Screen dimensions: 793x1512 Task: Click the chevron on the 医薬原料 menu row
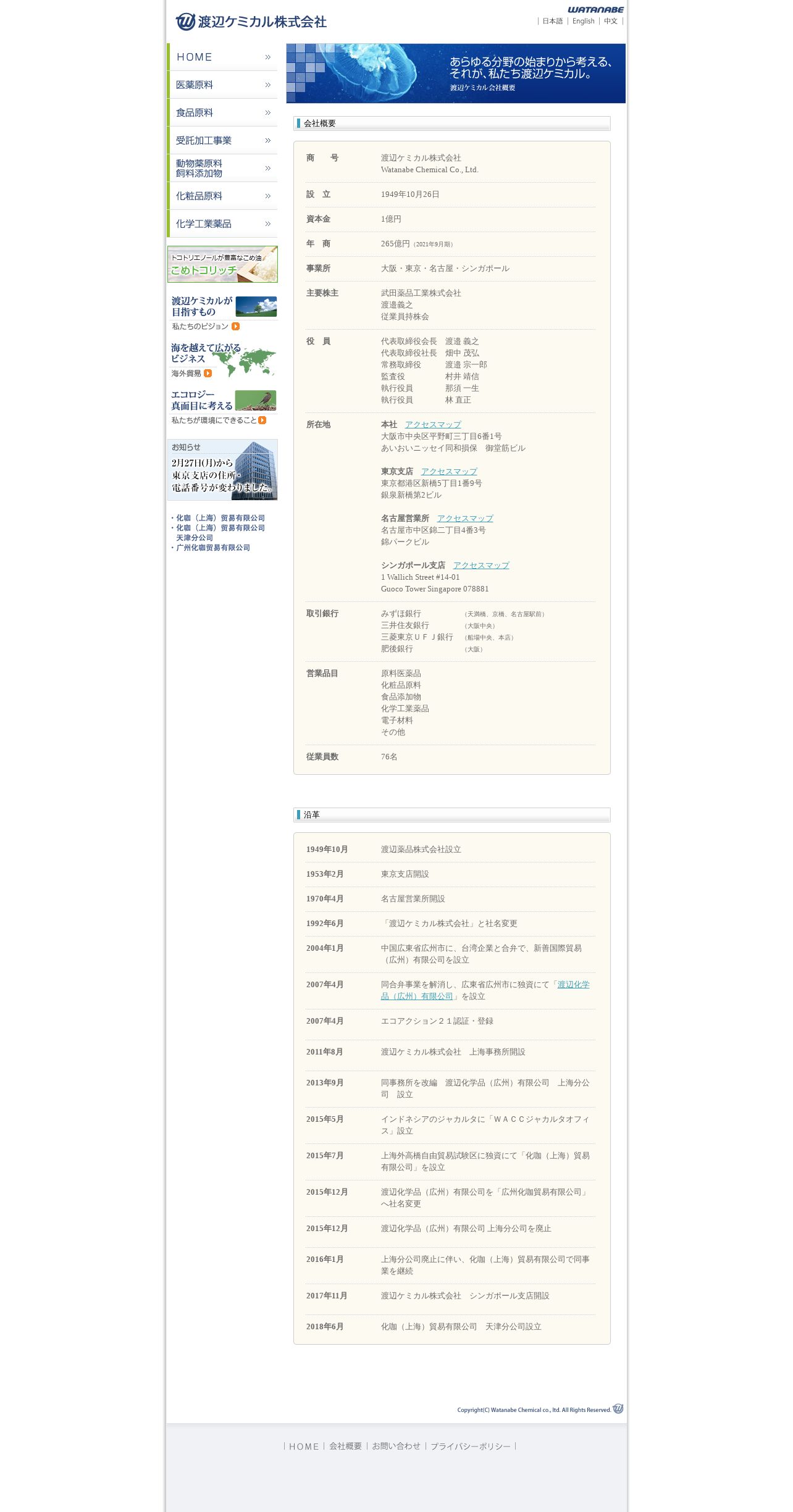pos(268,85)
